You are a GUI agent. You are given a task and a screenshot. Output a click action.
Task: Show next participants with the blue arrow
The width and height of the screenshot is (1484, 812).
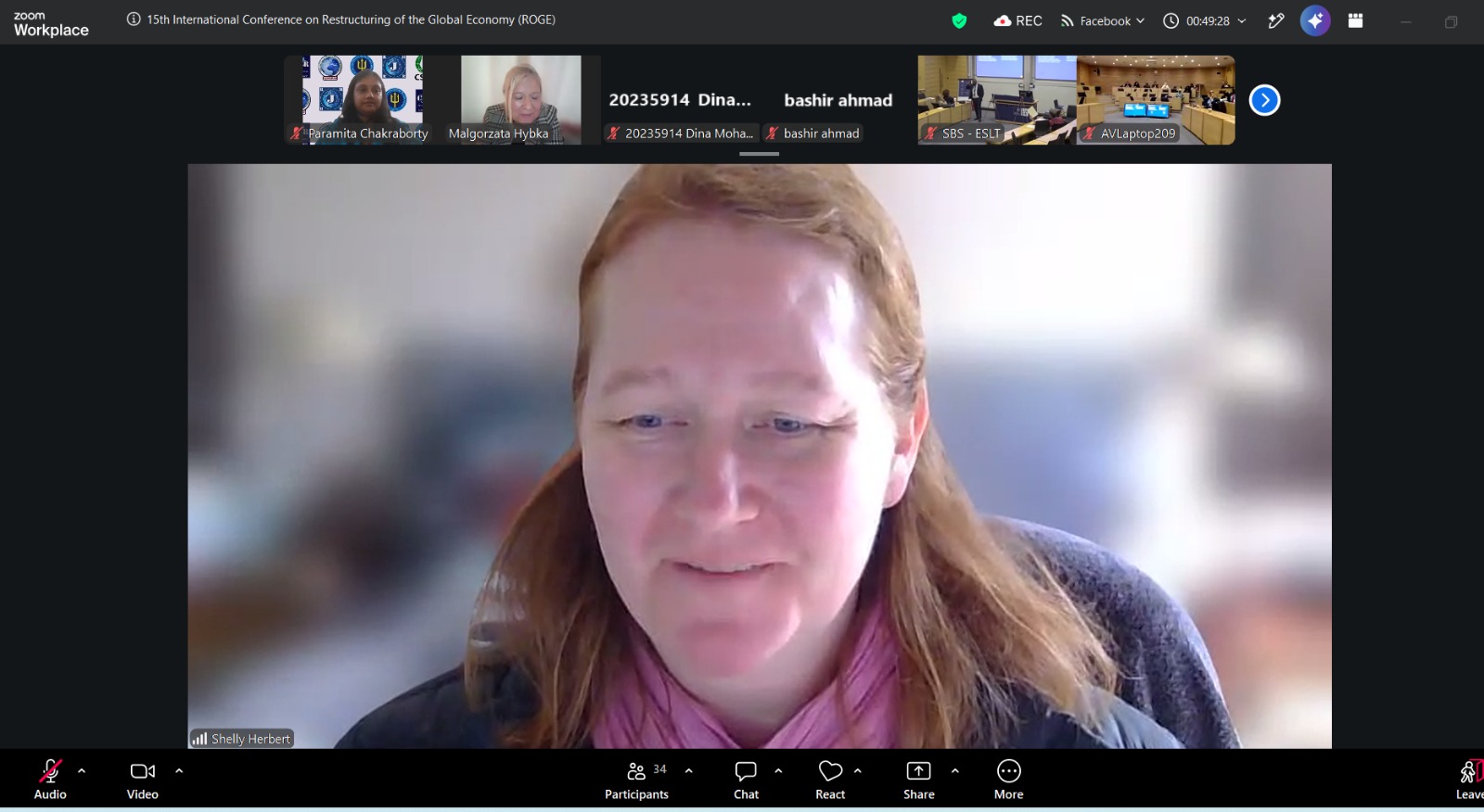tap(1264, 100)
